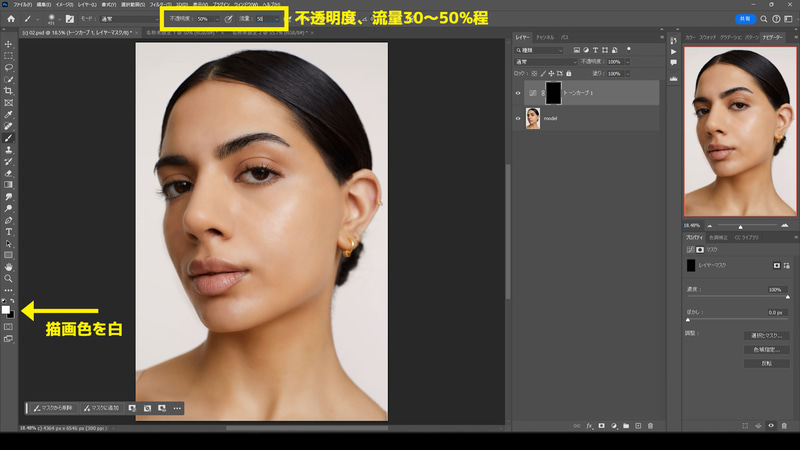This screenshot has width=800, height=450.
Task: Select the Spot Healing Brush tool
Action: point(9,126)
